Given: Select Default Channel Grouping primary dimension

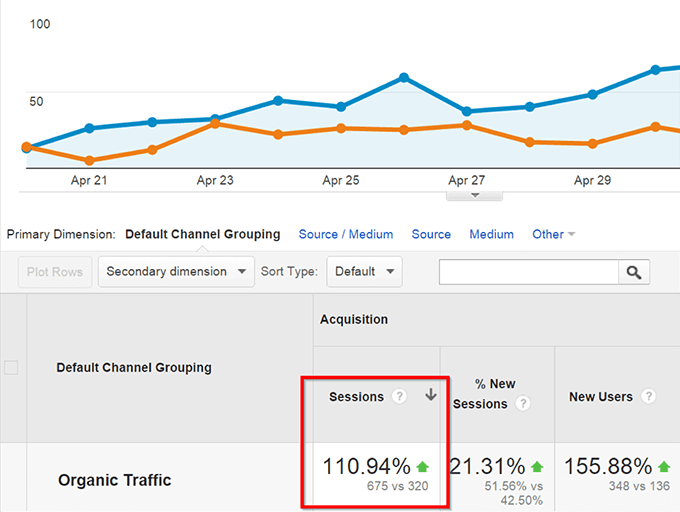Looking at the screenshot, I should [202, 234].
